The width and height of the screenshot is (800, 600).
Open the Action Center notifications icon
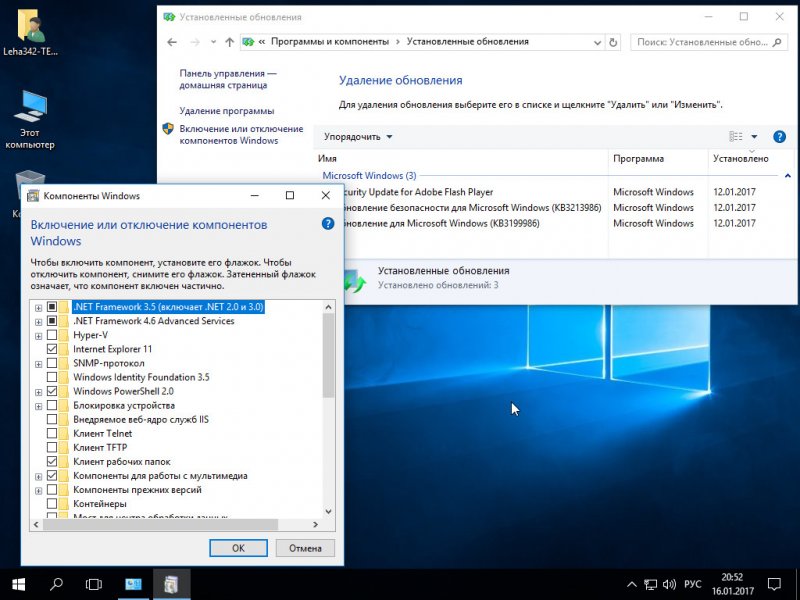click(x=774, y=585)
